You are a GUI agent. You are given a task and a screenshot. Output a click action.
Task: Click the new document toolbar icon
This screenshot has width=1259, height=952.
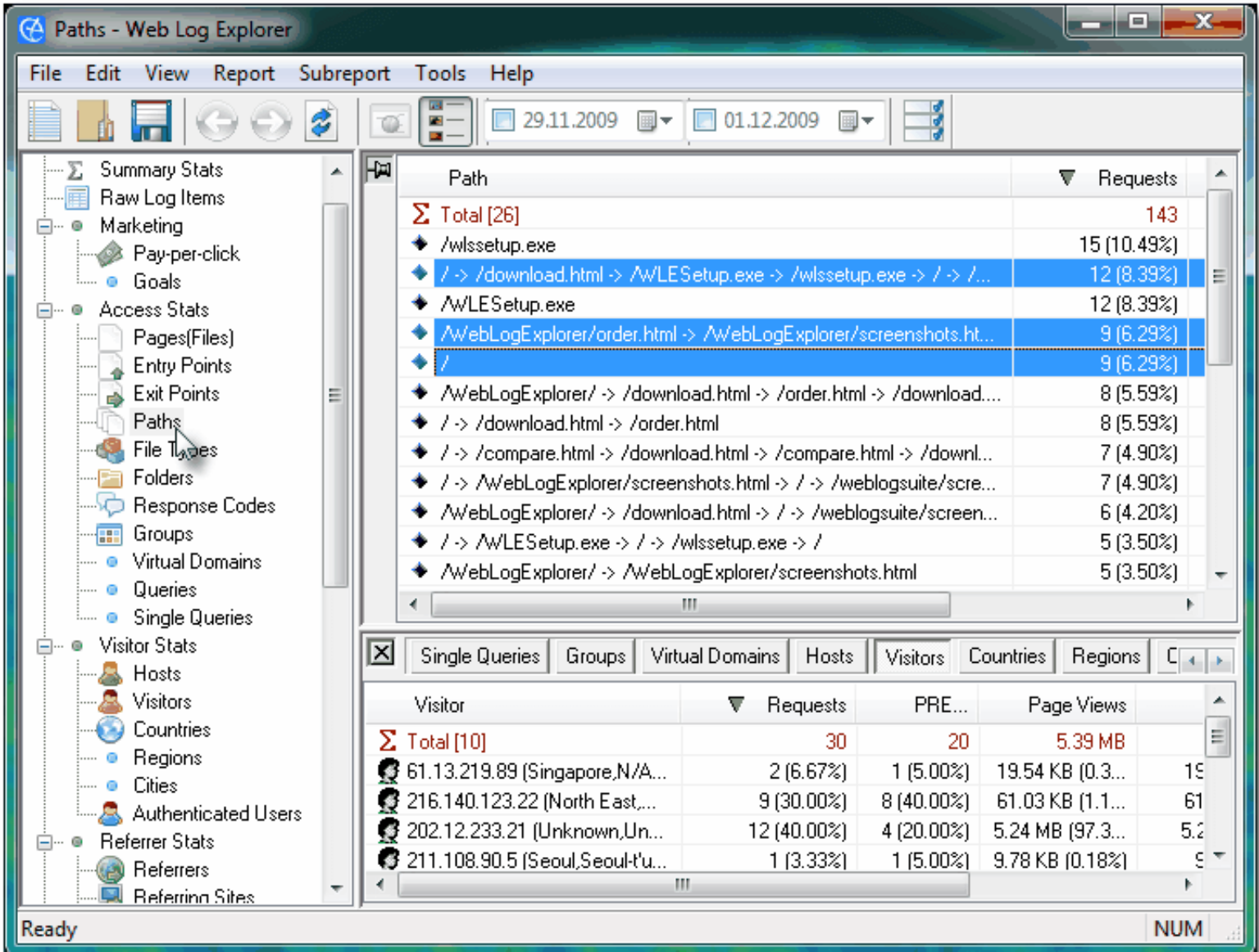click(x=44, y=121)
